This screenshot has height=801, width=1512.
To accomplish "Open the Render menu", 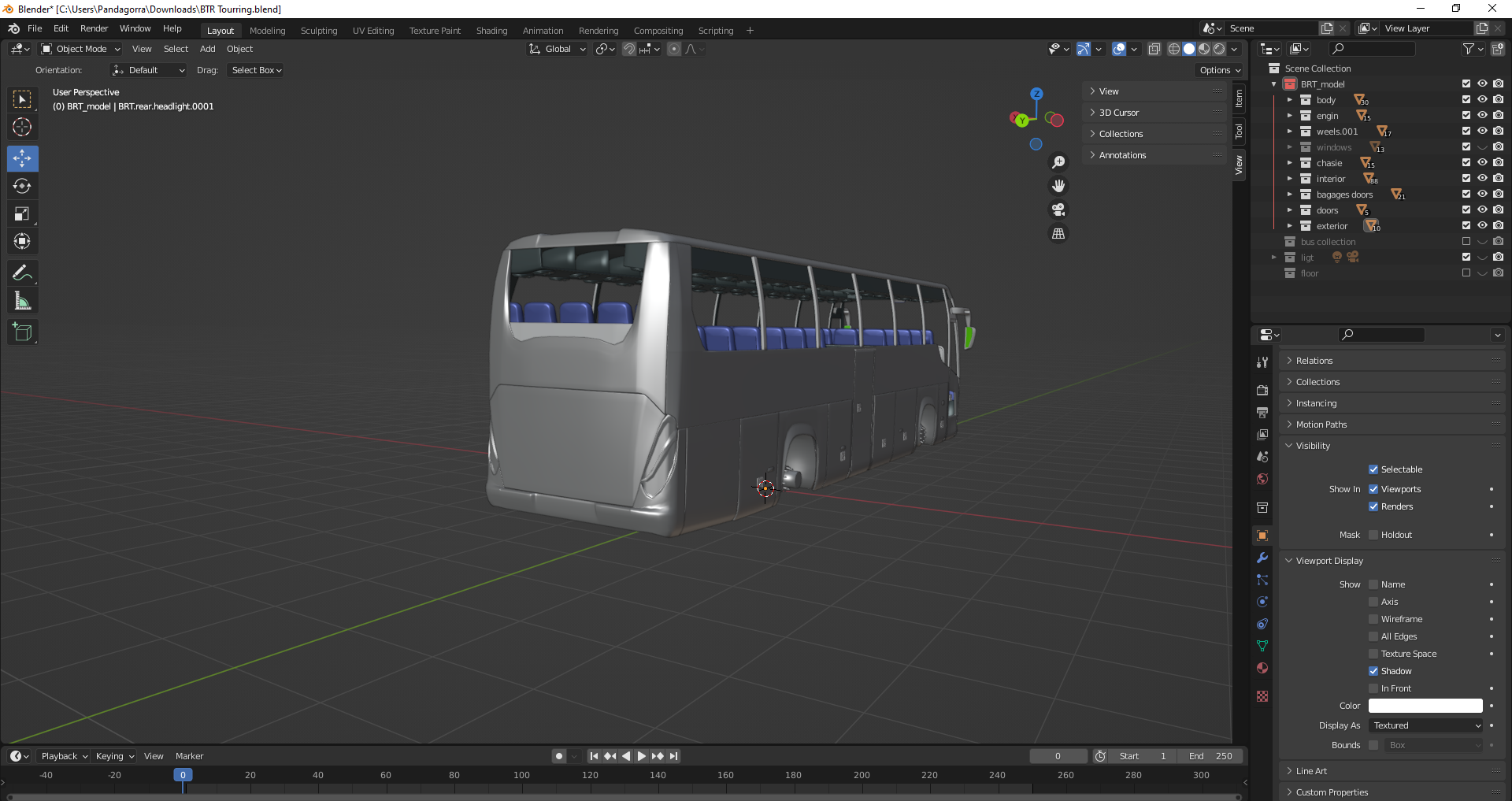I will click(x=94, y=28).
